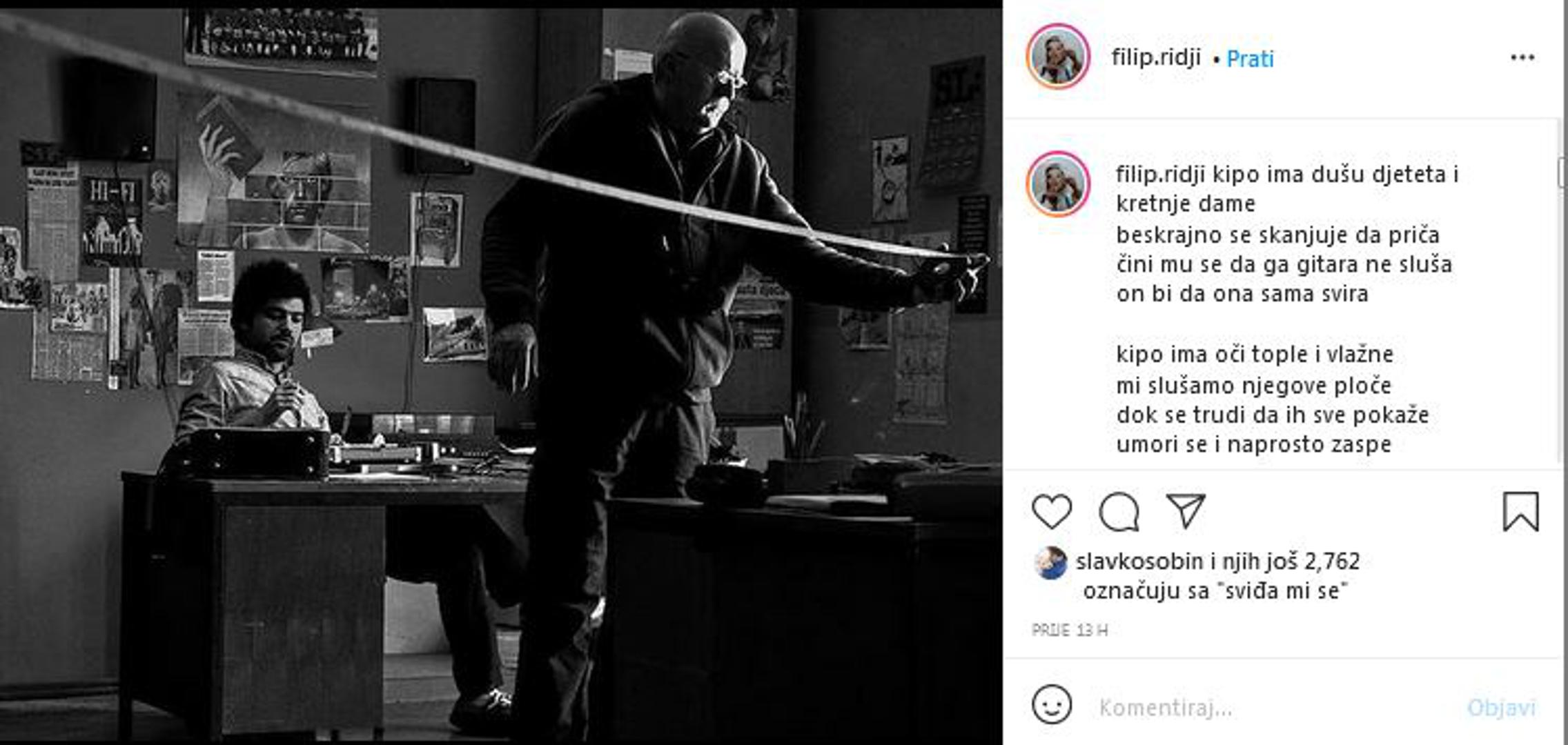Click the PRIJE 13 H timestamp
This screenshot has height=745, width=1568.
point(1070,630)
